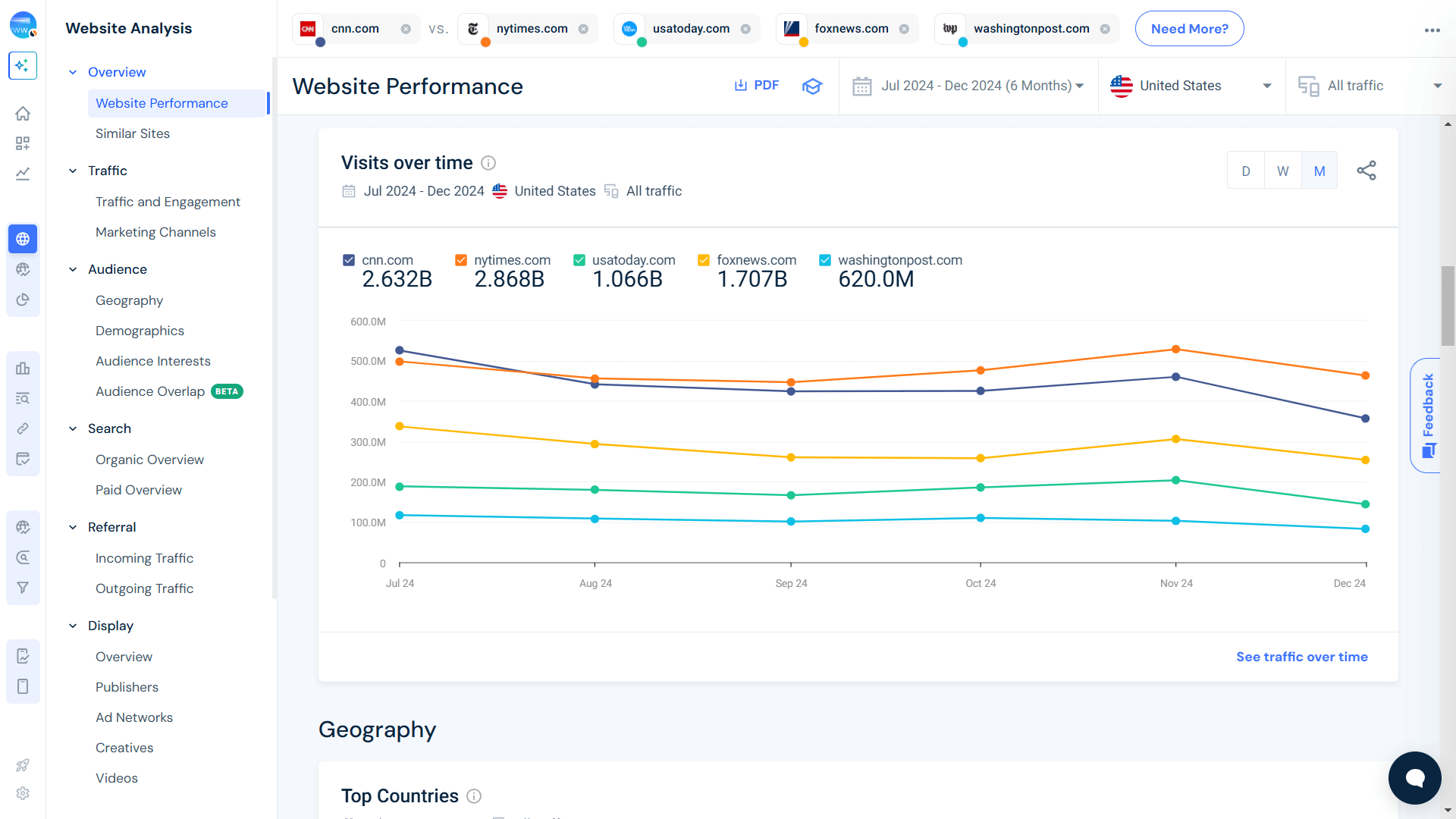Click info icon next to Visits over time
This screenshot has width=1456, height=819.
(488, 163)
